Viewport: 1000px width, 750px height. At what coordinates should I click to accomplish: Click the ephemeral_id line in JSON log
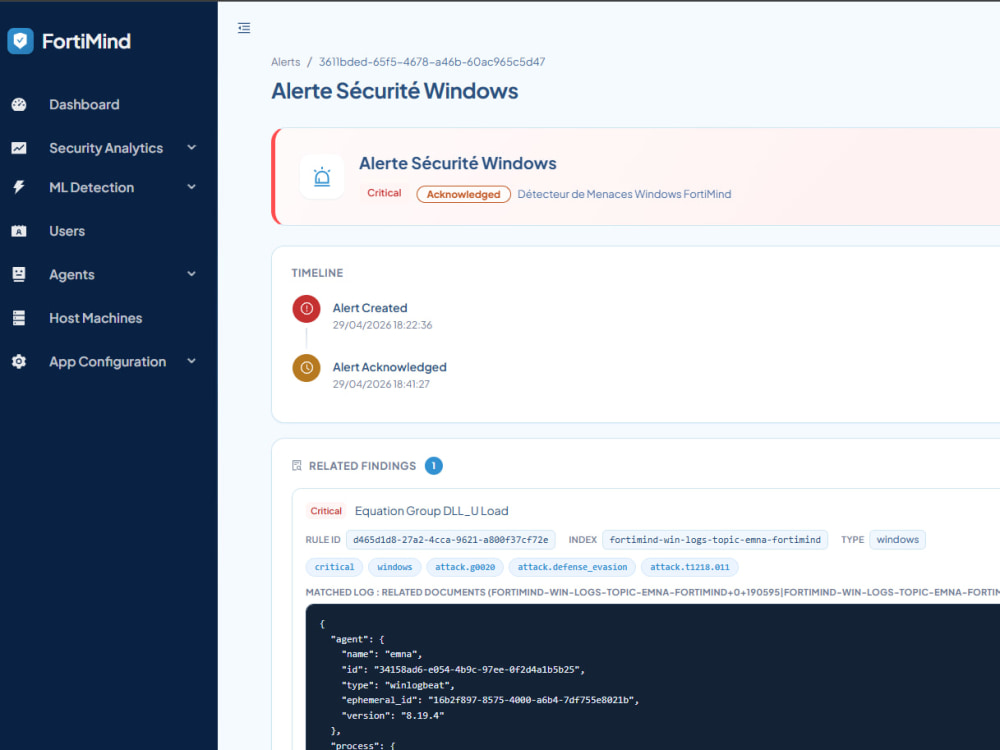pyautogui.click(x=490, y=700)
